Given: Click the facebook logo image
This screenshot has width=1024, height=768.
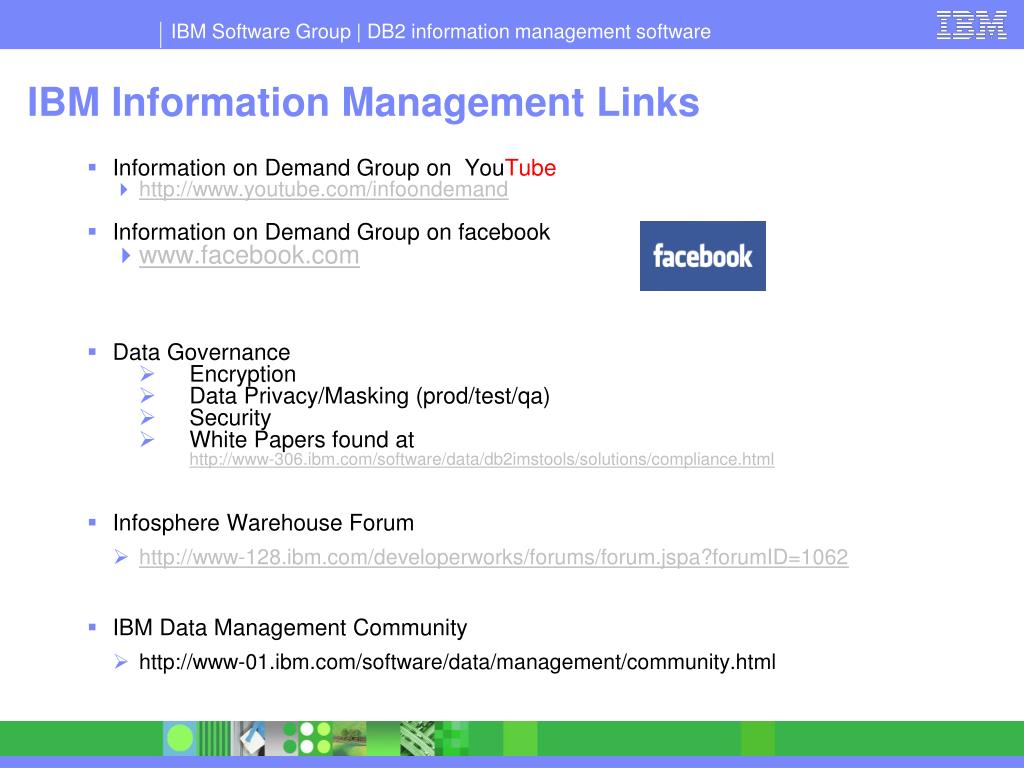Looking at the screenshot, I should coord(703,256).
